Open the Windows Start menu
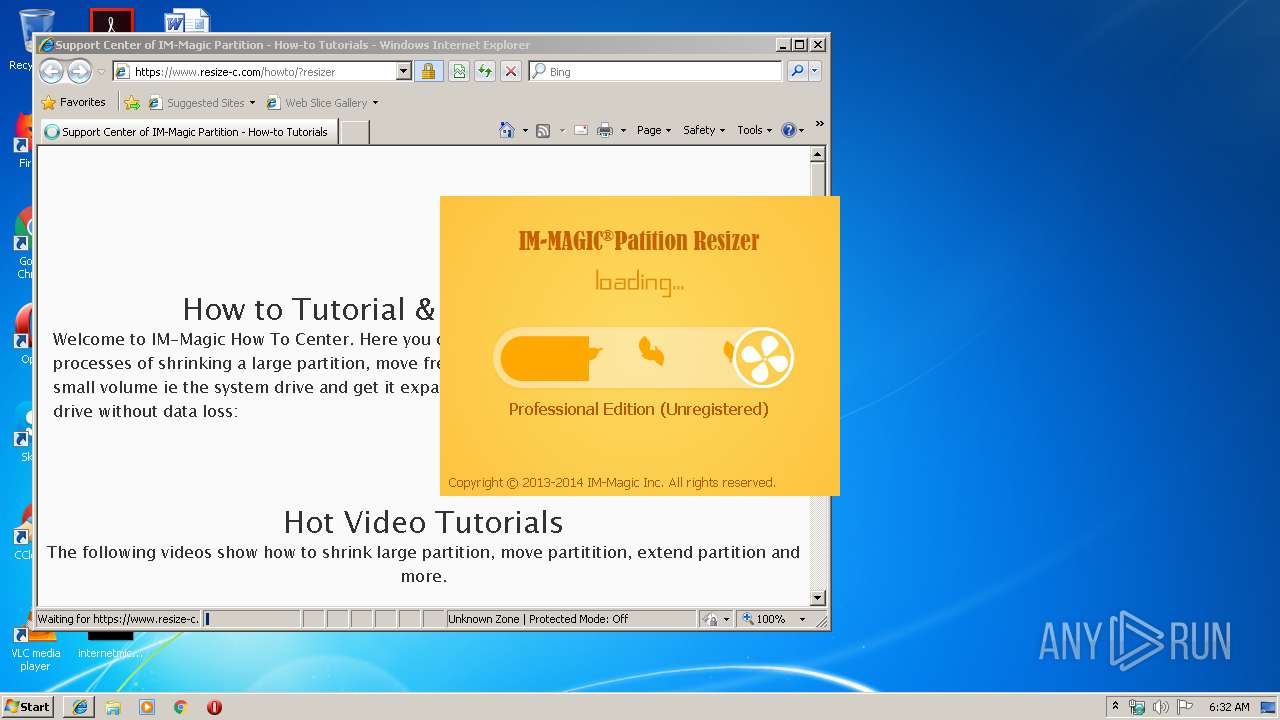 (27, 706)
